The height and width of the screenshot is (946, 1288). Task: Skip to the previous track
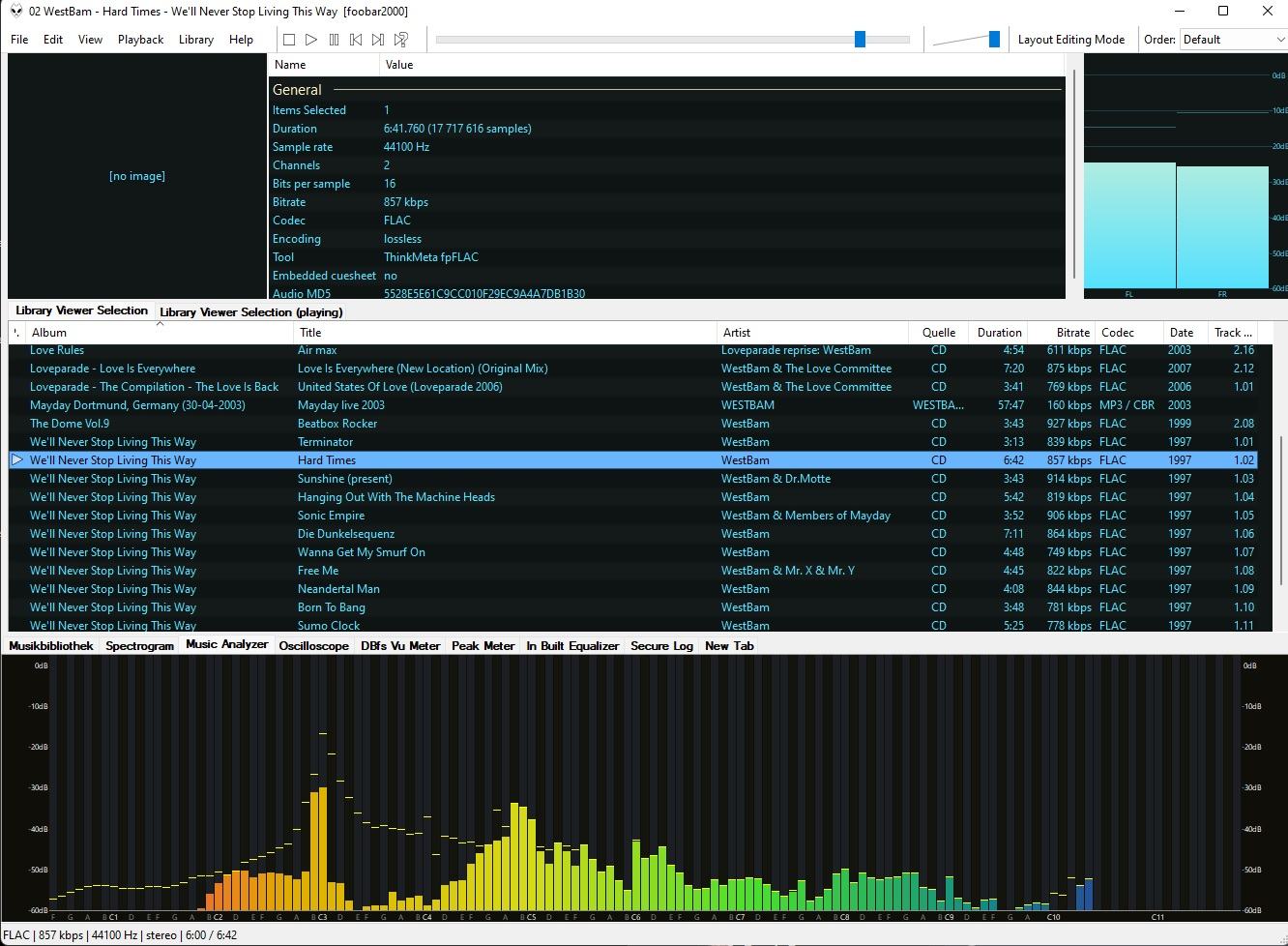tap(356, 40)
